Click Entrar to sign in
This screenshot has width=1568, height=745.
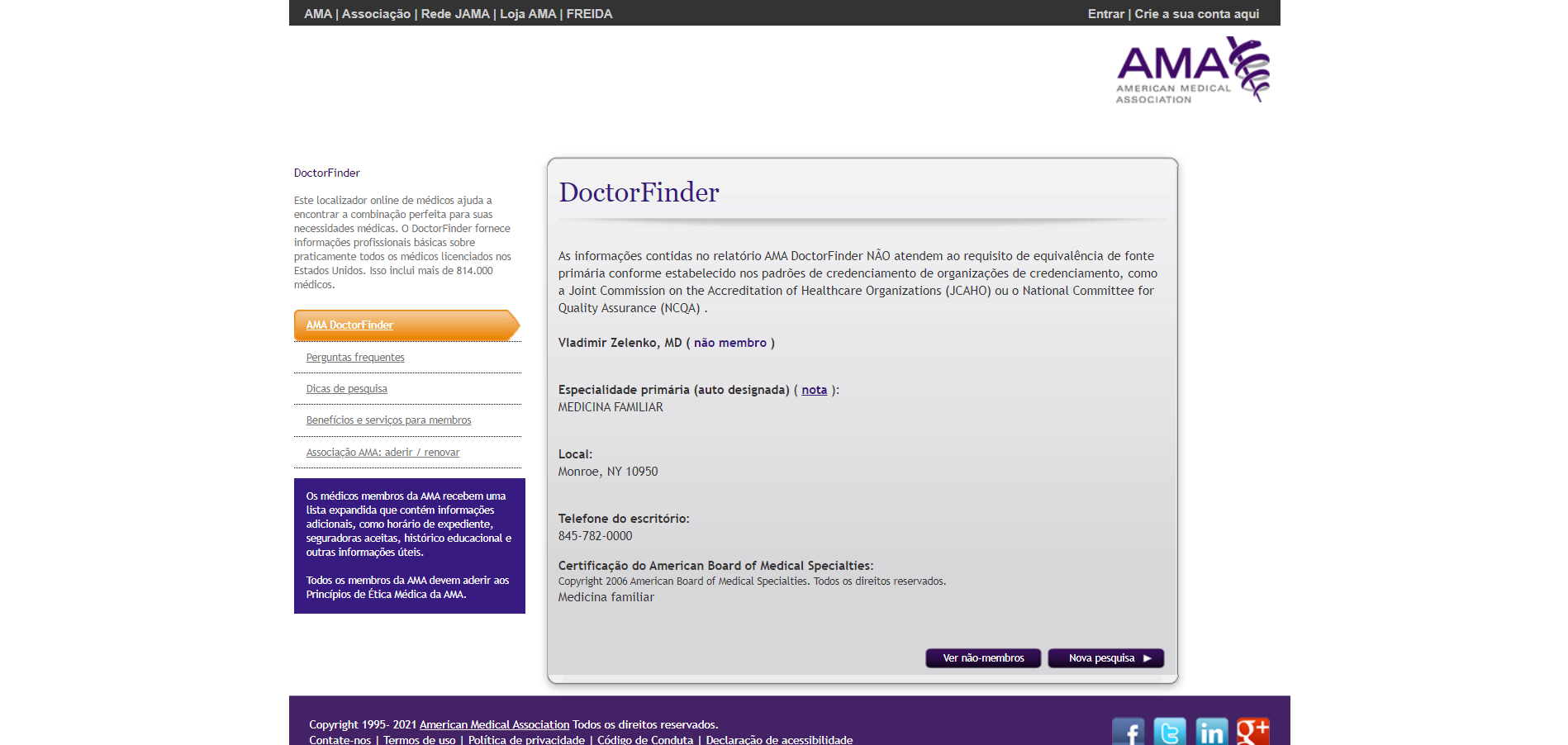(1106, 14)
